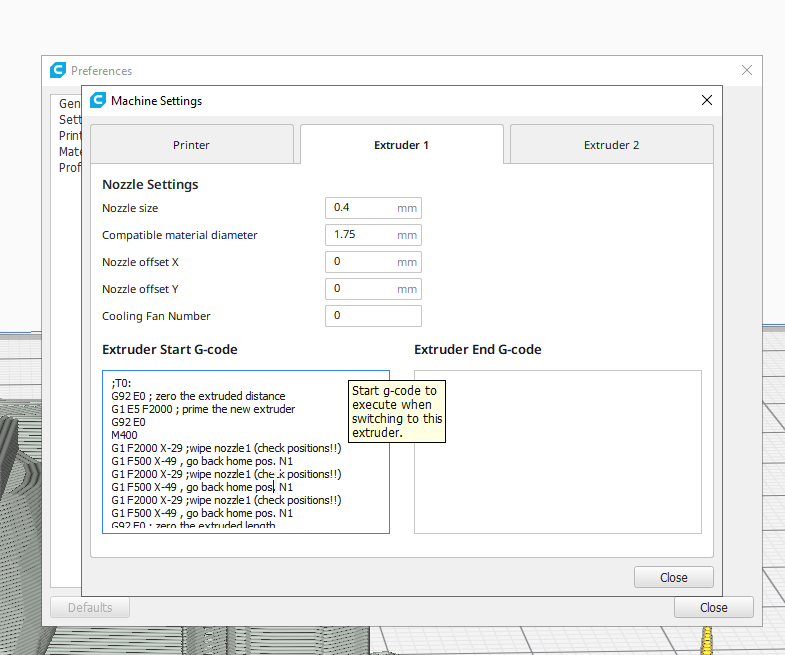Click inside the Extruder End G-code box
Image resolution: width=785 pixels, height=655 pixels.
coord(558,452)
